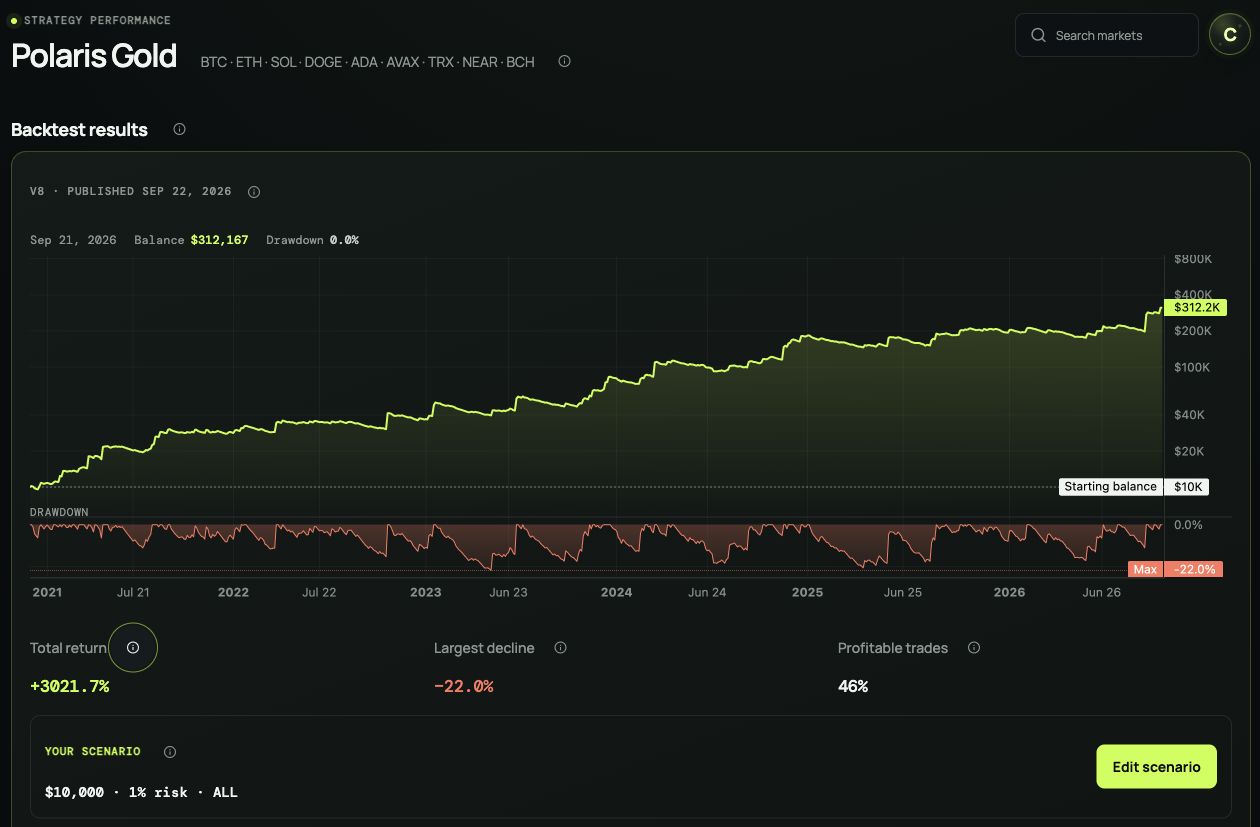The width and height of the screenshot is (1260, 827).
Task: Open the Your Scenario info icon
Action: (x=170, y=752)
